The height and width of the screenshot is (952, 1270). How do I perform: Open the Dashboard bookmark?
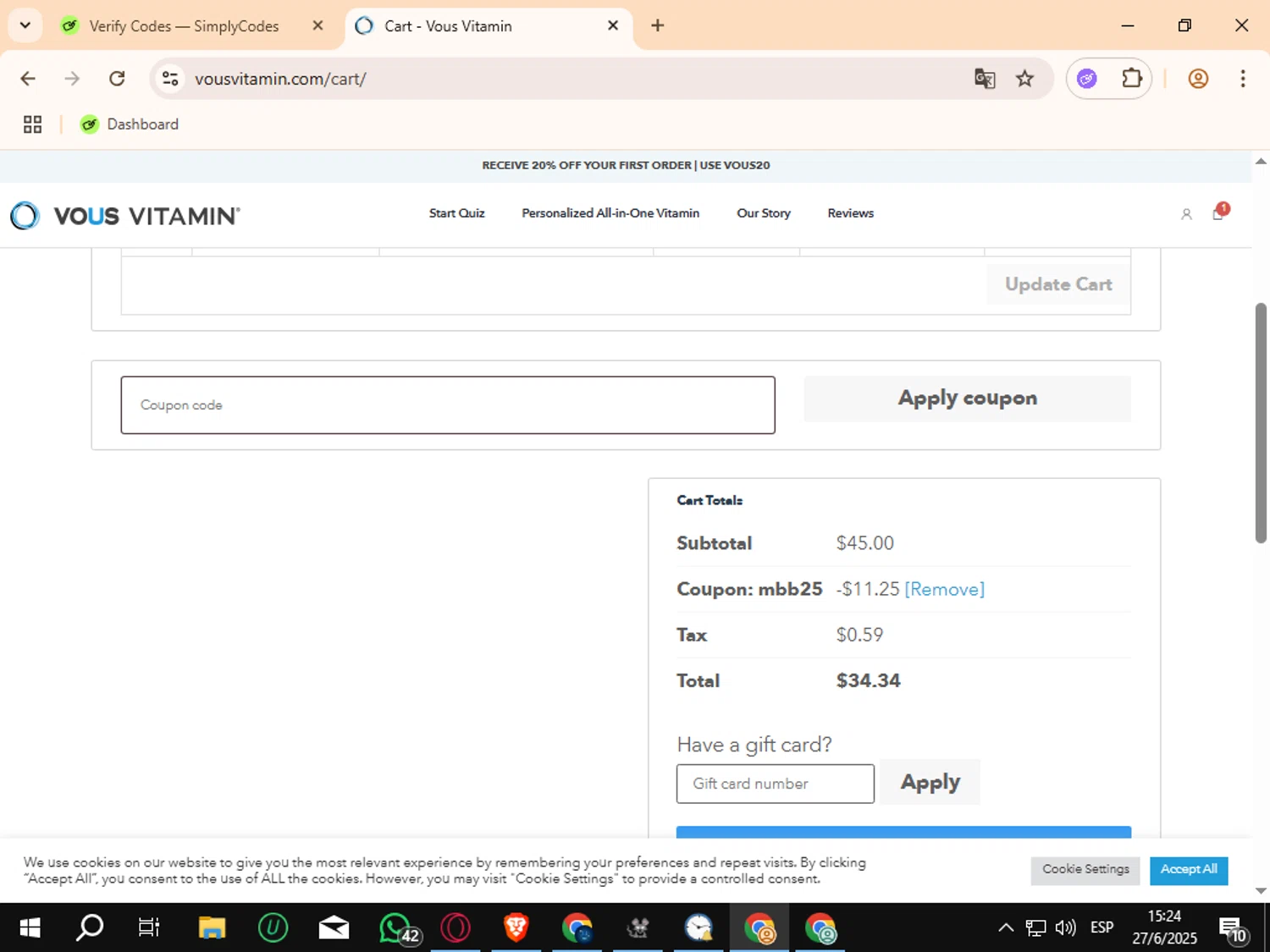[x=130, y=124]
